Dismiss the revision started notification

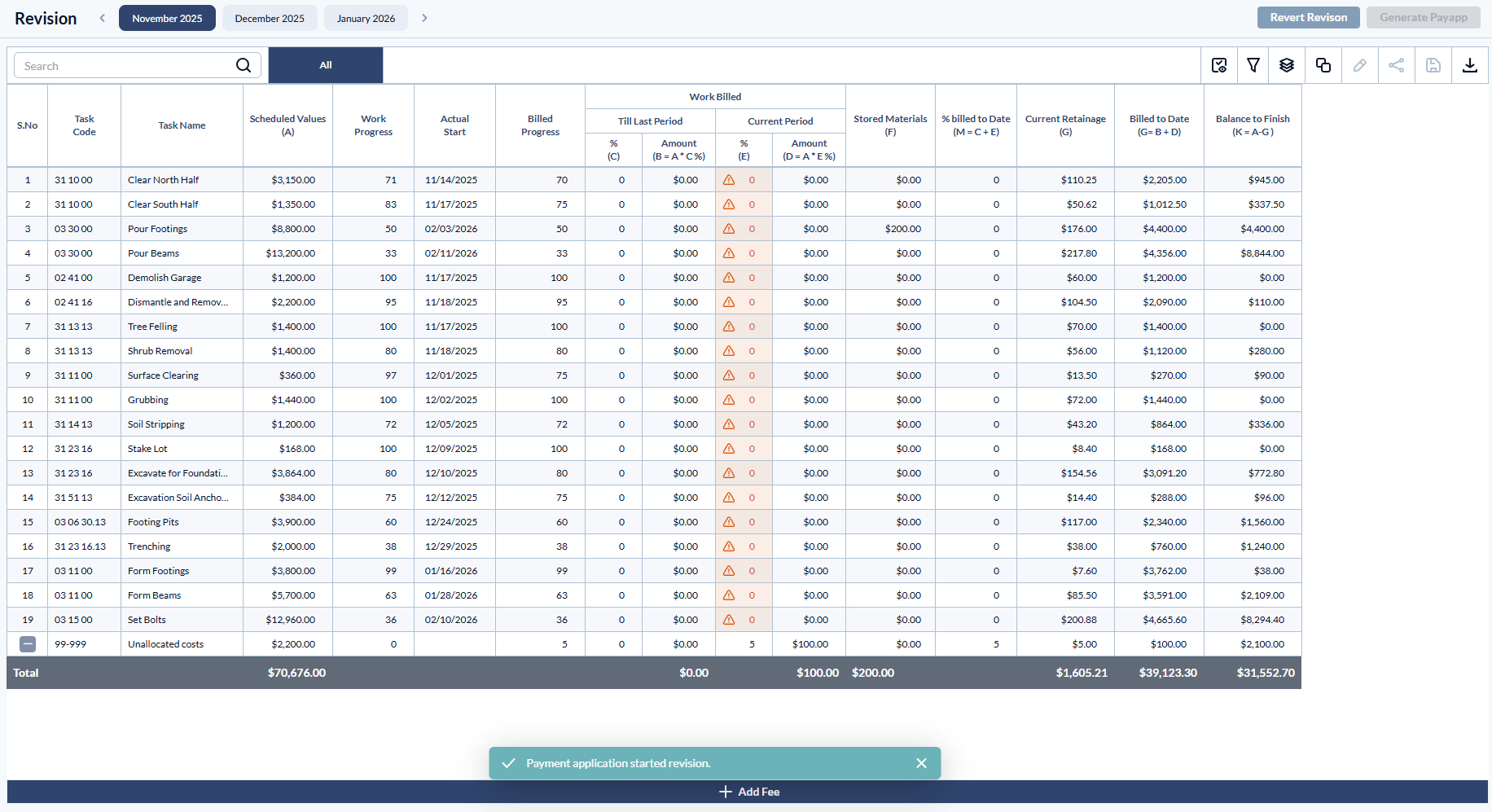coord(921,763)
